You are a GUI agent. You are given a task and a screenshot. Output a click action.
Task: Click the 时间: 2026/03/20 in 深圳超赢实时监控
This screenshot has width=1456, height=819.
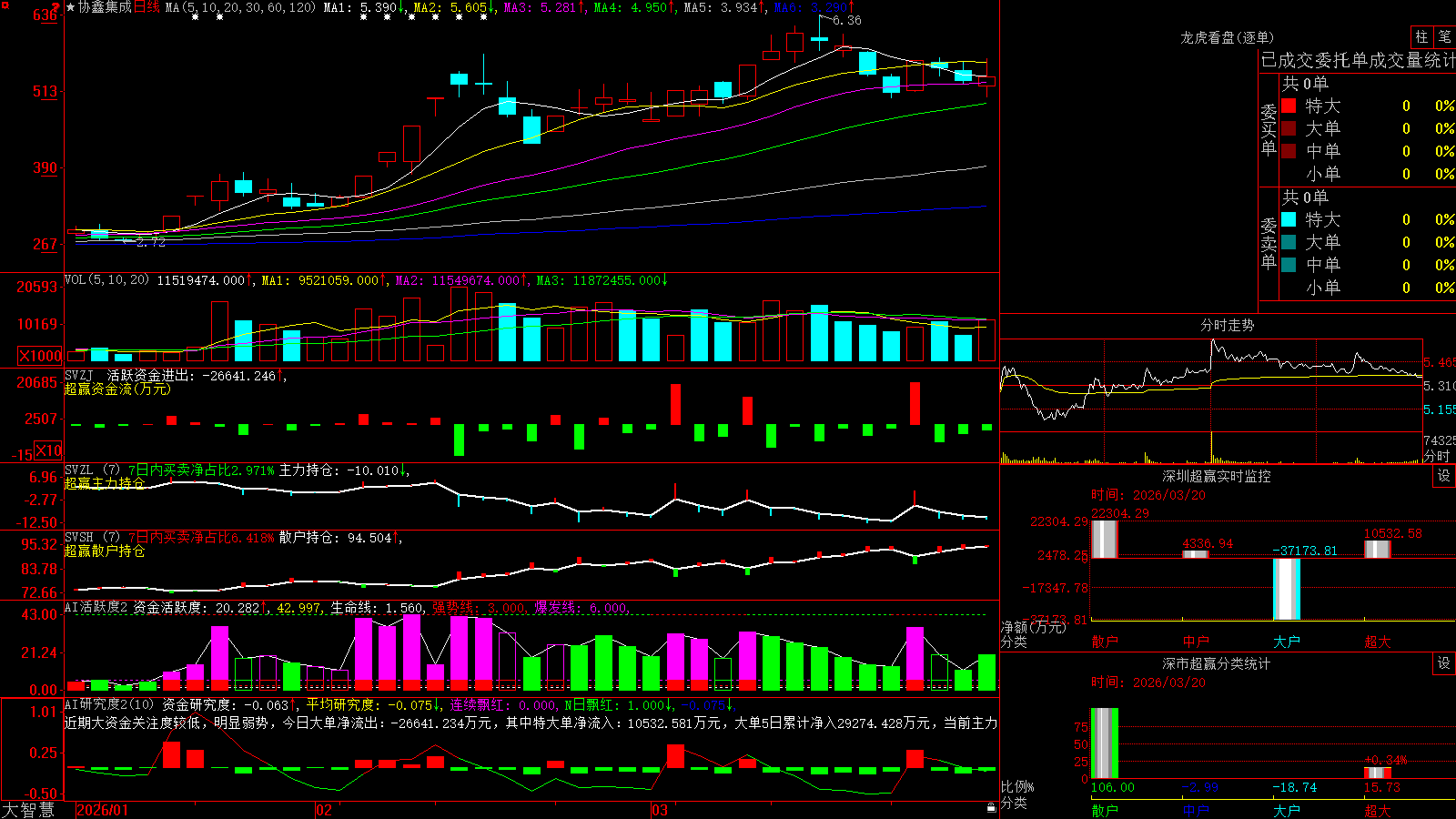coord(1148,495)
